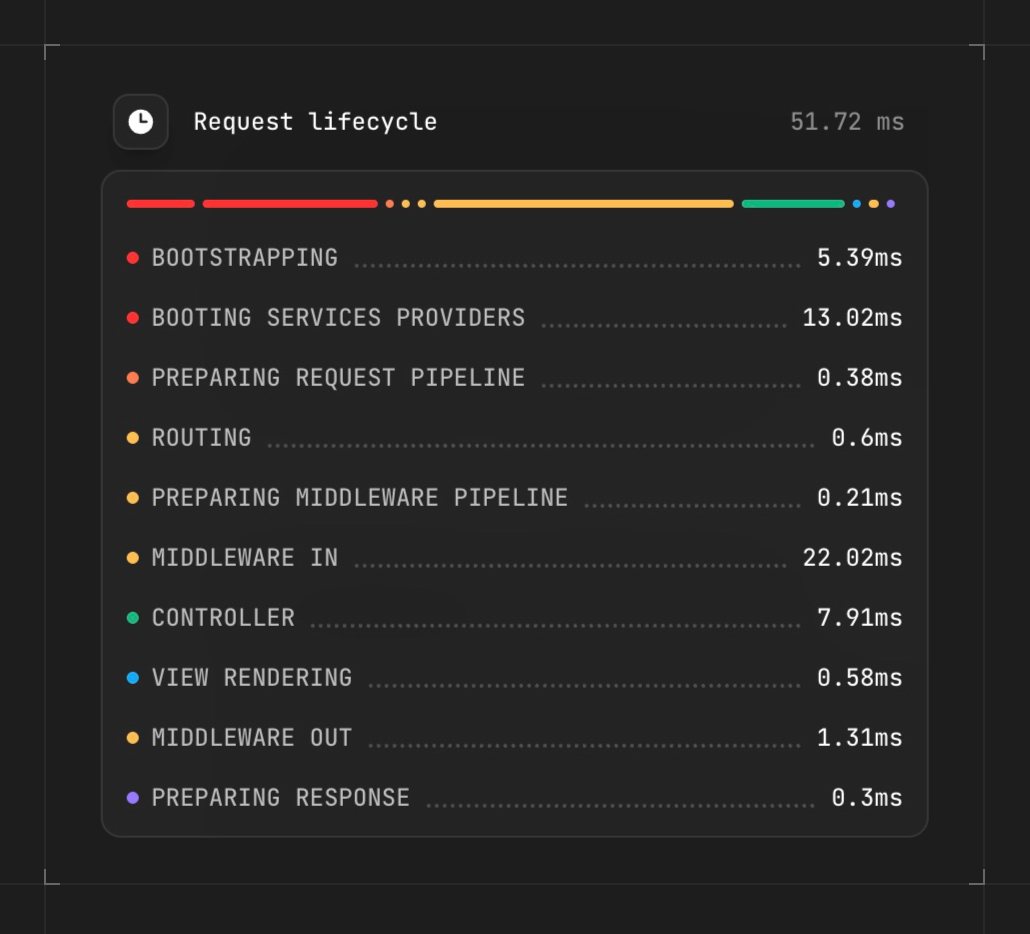Click the first short red timeline segment
The image size is (1030, 934).
click(161, 204)
